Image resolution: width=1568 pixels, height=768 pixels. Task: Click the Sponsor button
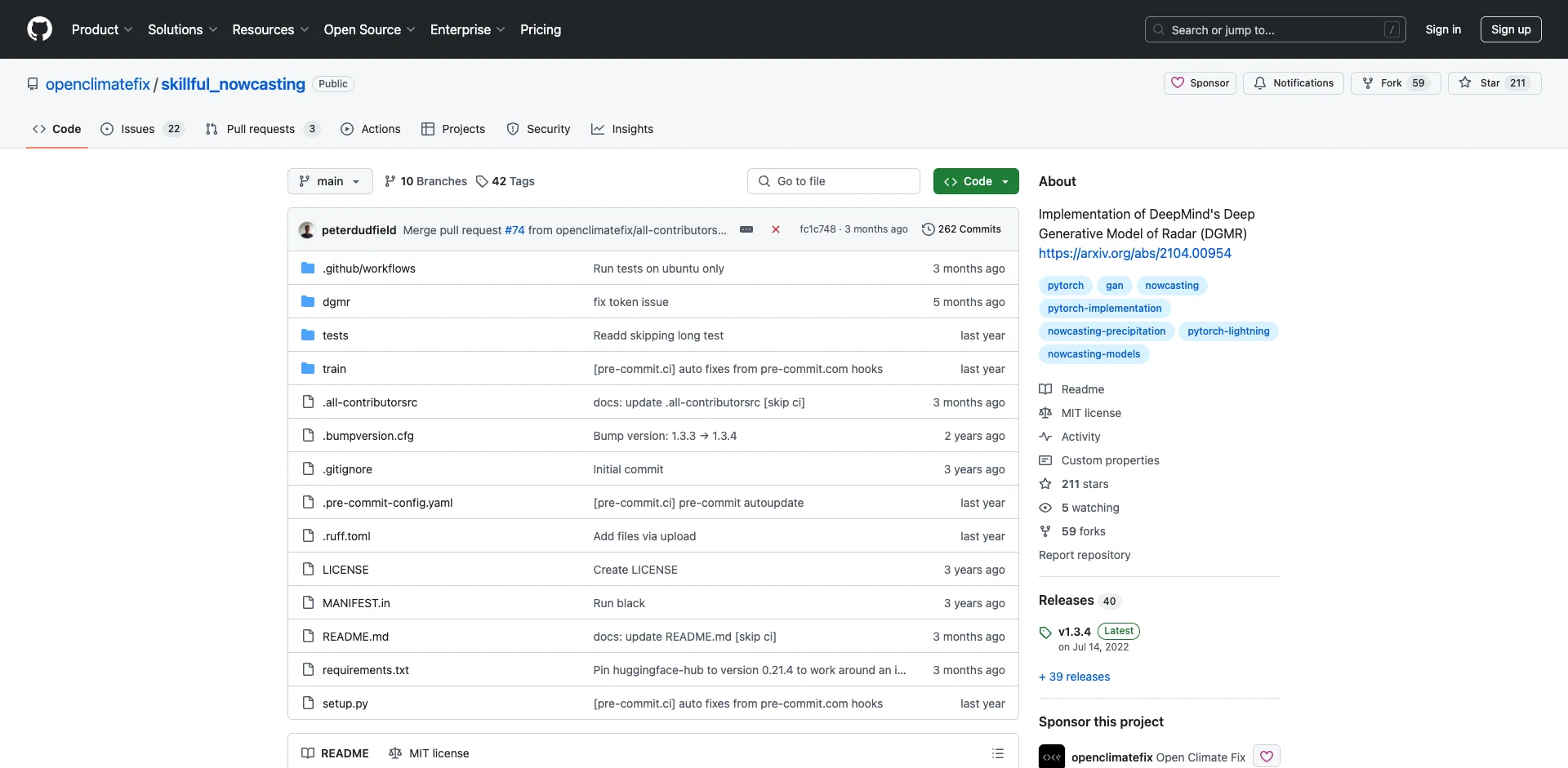pos(1200,83)
